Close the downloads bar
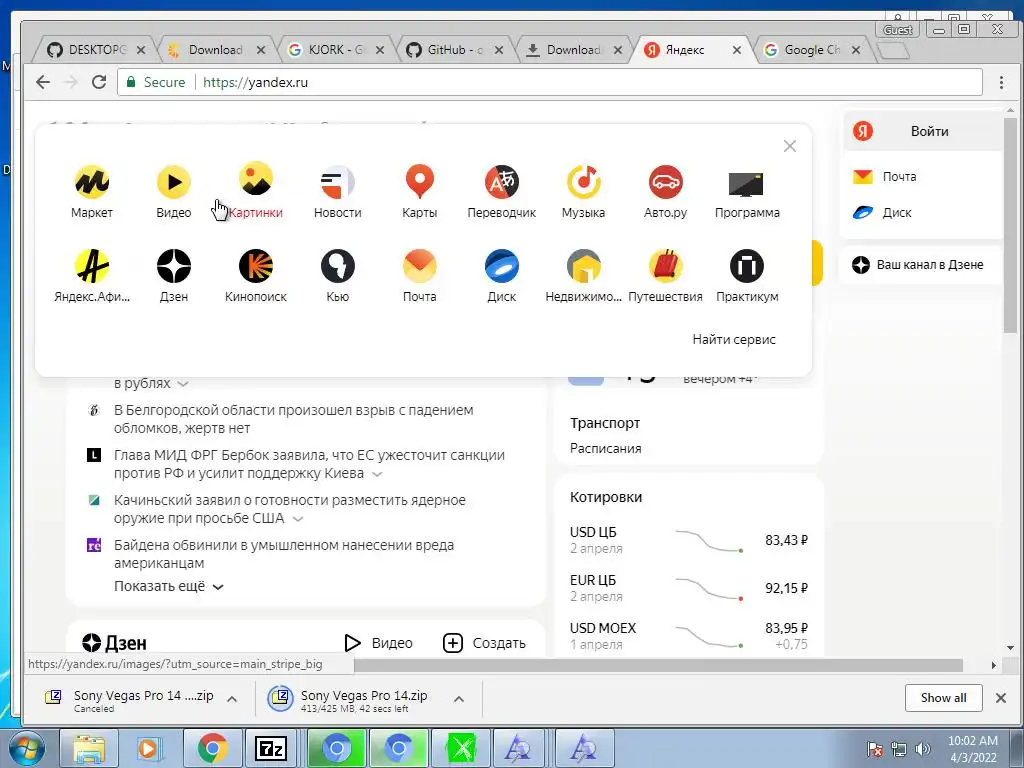This screenshot has height=768, width=1024. [x=1000, y=698]
